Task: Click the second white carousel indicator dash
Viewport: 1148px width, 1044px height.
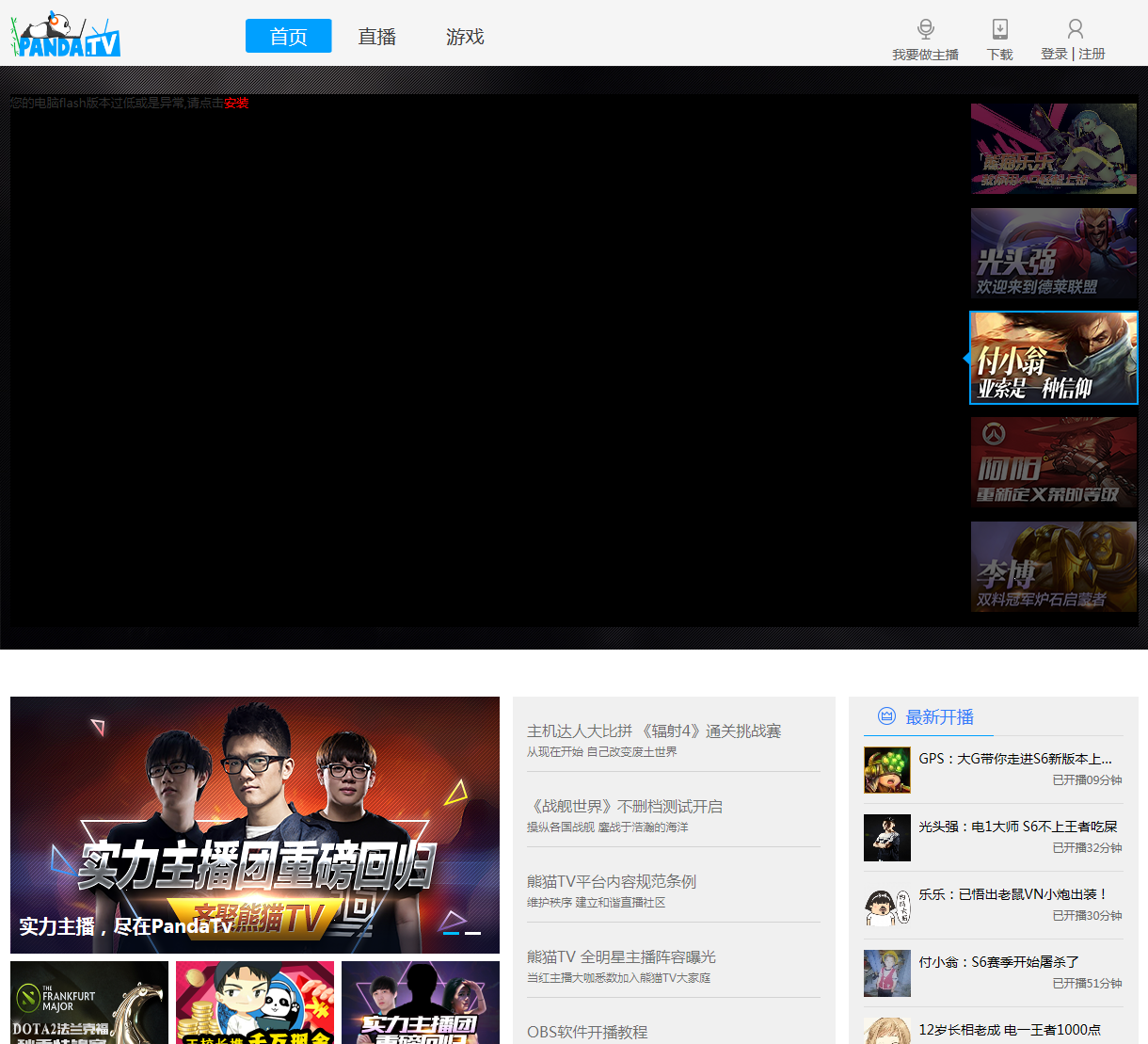Action: point(473,933)
